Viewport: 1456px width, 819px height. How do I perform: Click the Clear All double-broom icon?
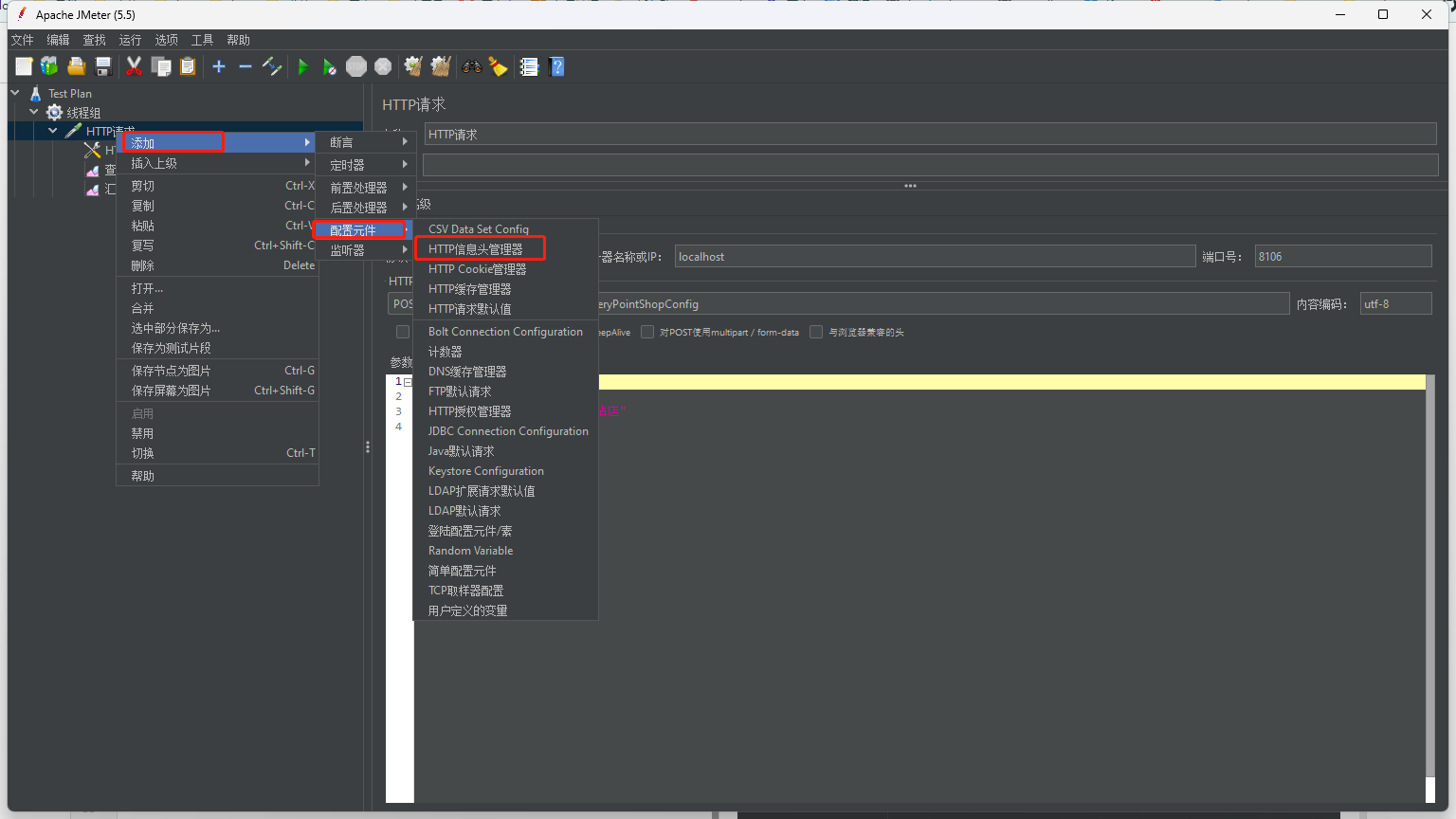click(441, 66)
